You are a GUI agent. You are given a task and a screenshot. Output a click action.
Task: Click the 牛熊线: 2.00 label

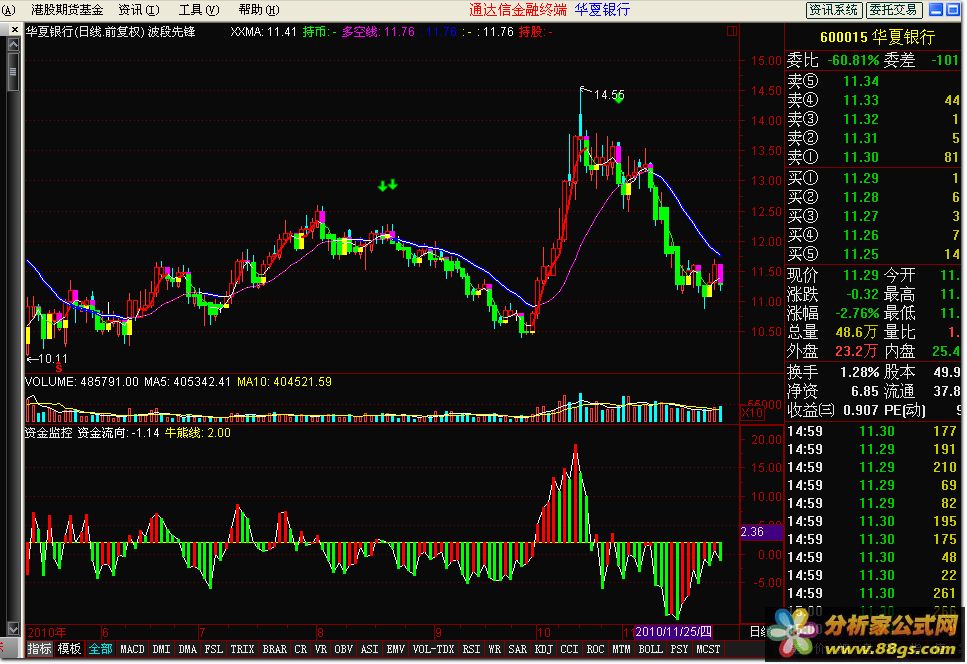coord(198,433)
